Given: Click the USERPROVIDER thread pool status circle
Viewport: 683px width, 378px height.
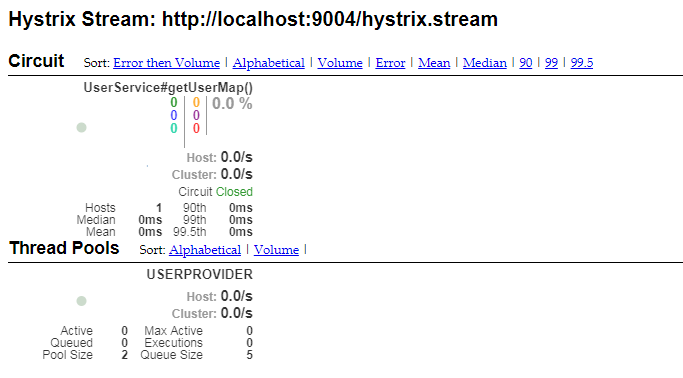Looking at the screenshot, I should coord(81,301).
